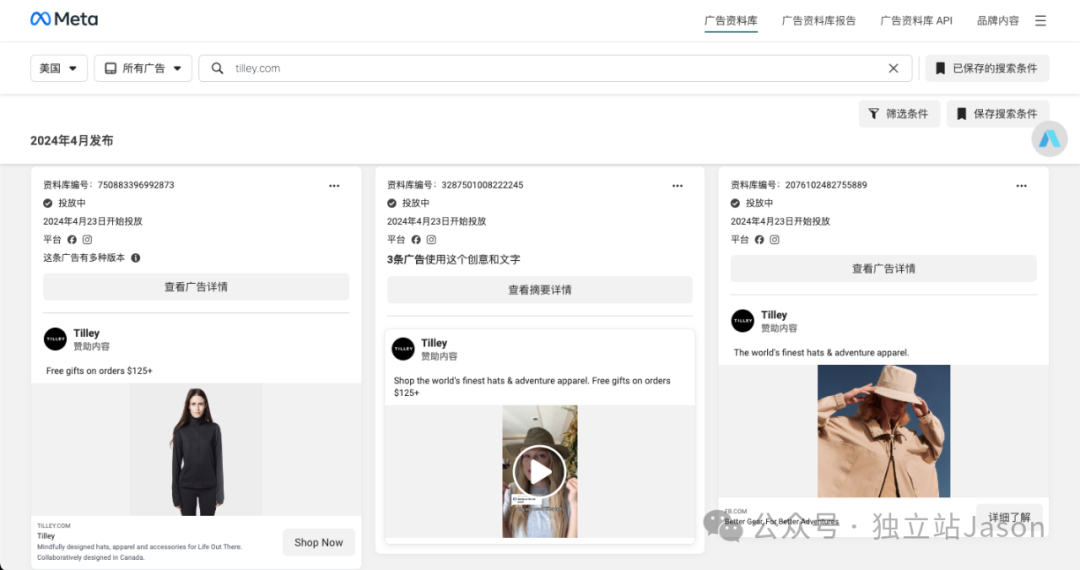Click the black jacket product image

(196, 450)
